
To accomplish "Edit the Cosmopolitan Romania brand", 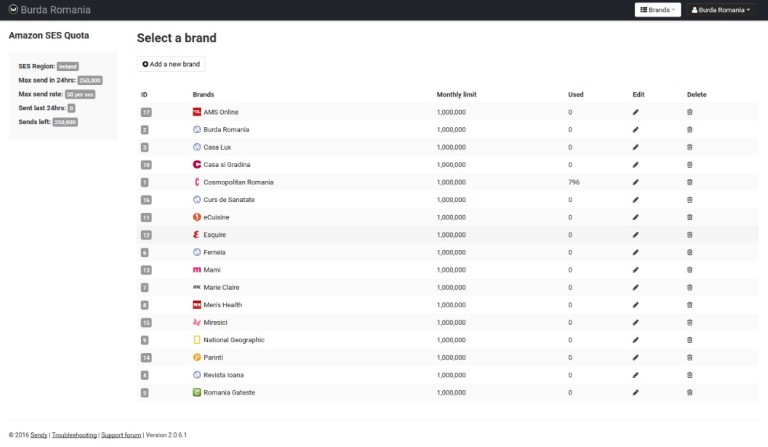I will click(635, 182).
